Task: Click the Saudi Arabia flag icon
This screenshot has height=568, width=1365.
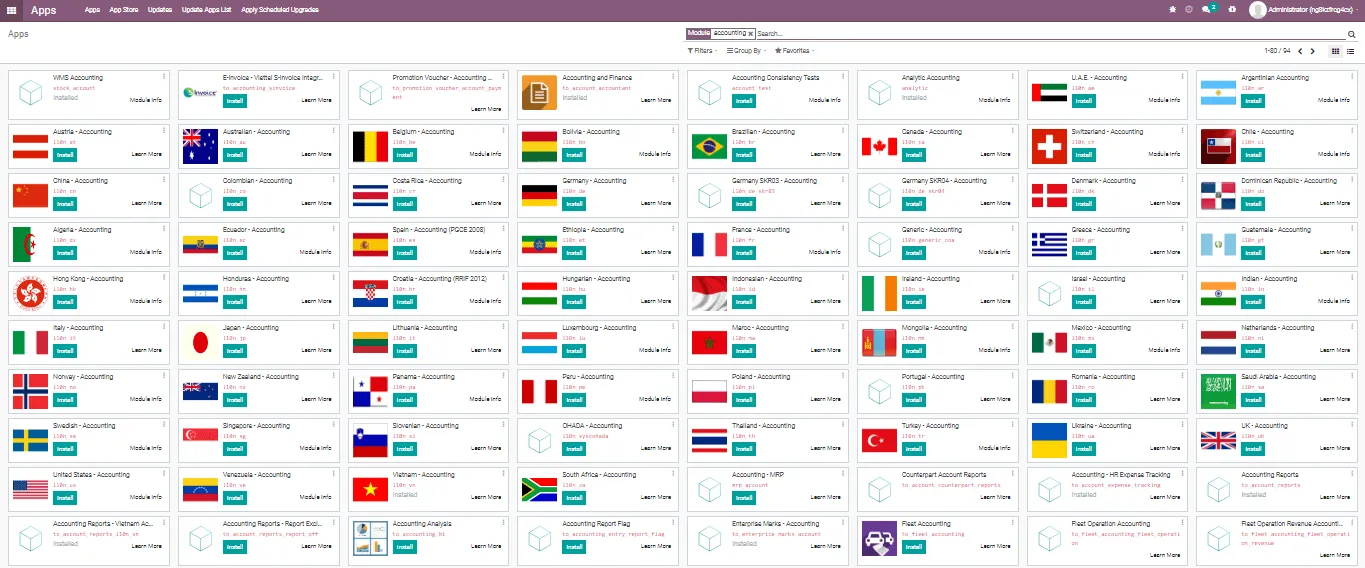Action: pos(1219,392)
